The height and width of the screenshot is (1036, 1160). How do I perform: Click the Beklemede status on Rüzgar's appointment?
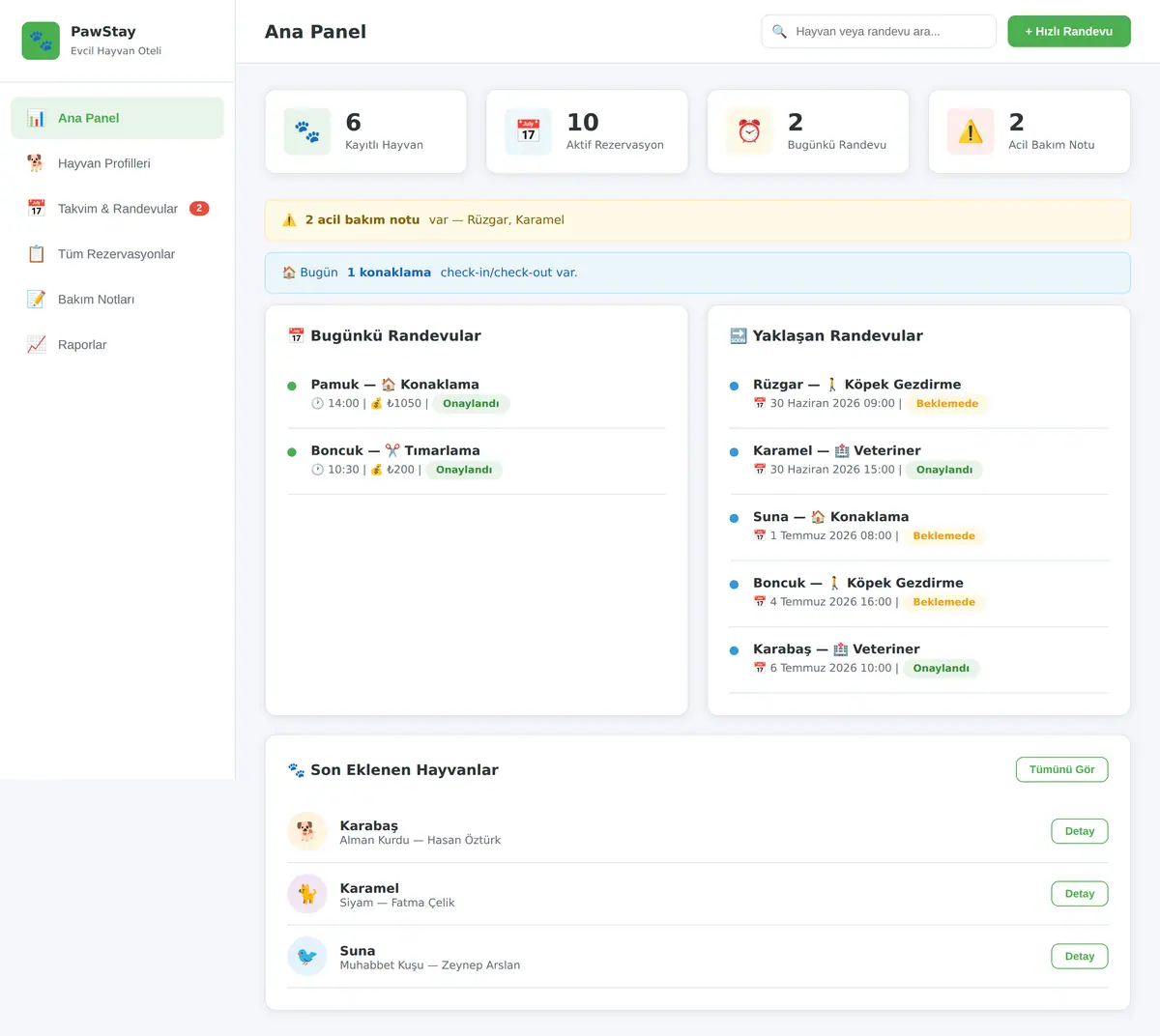(947, 404)
